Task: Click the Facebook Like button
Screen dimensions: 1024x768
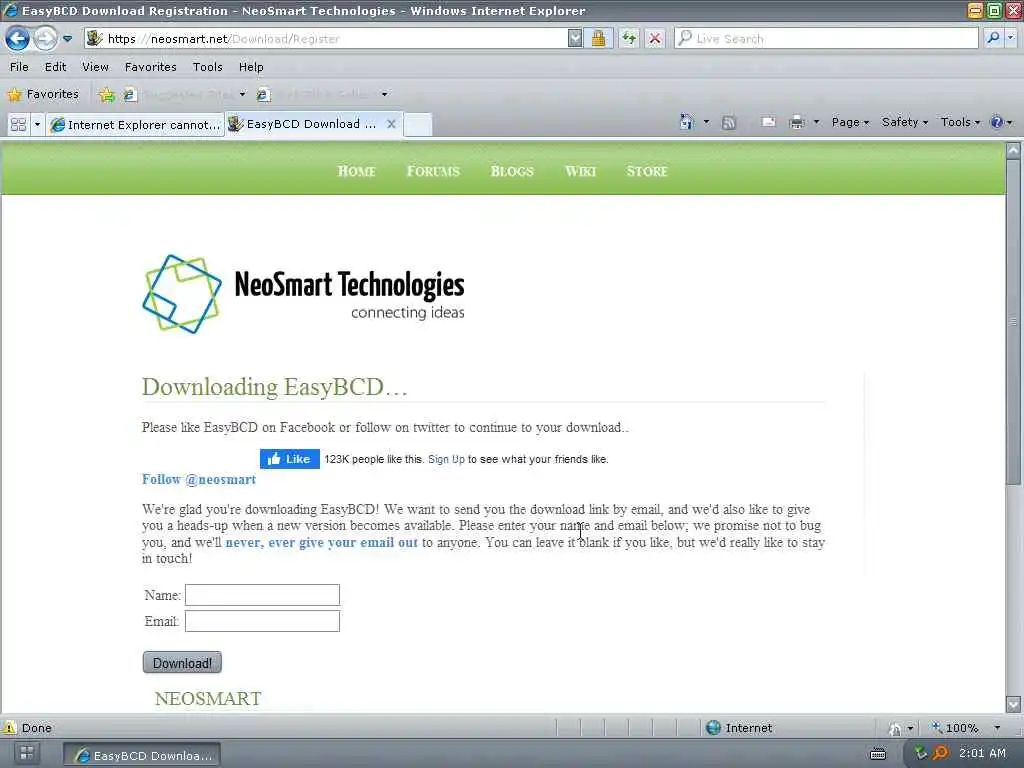Action: [289, 459]
